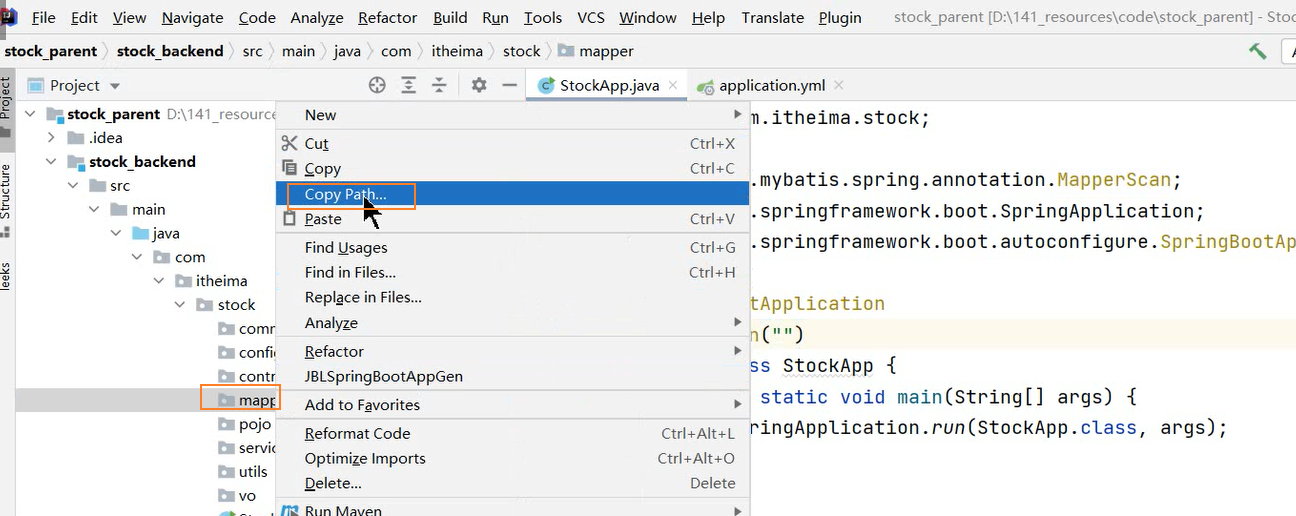Select JBLSpringBootAppGen
This screenshot has width=1296, height=516.
tap(513, 376)
